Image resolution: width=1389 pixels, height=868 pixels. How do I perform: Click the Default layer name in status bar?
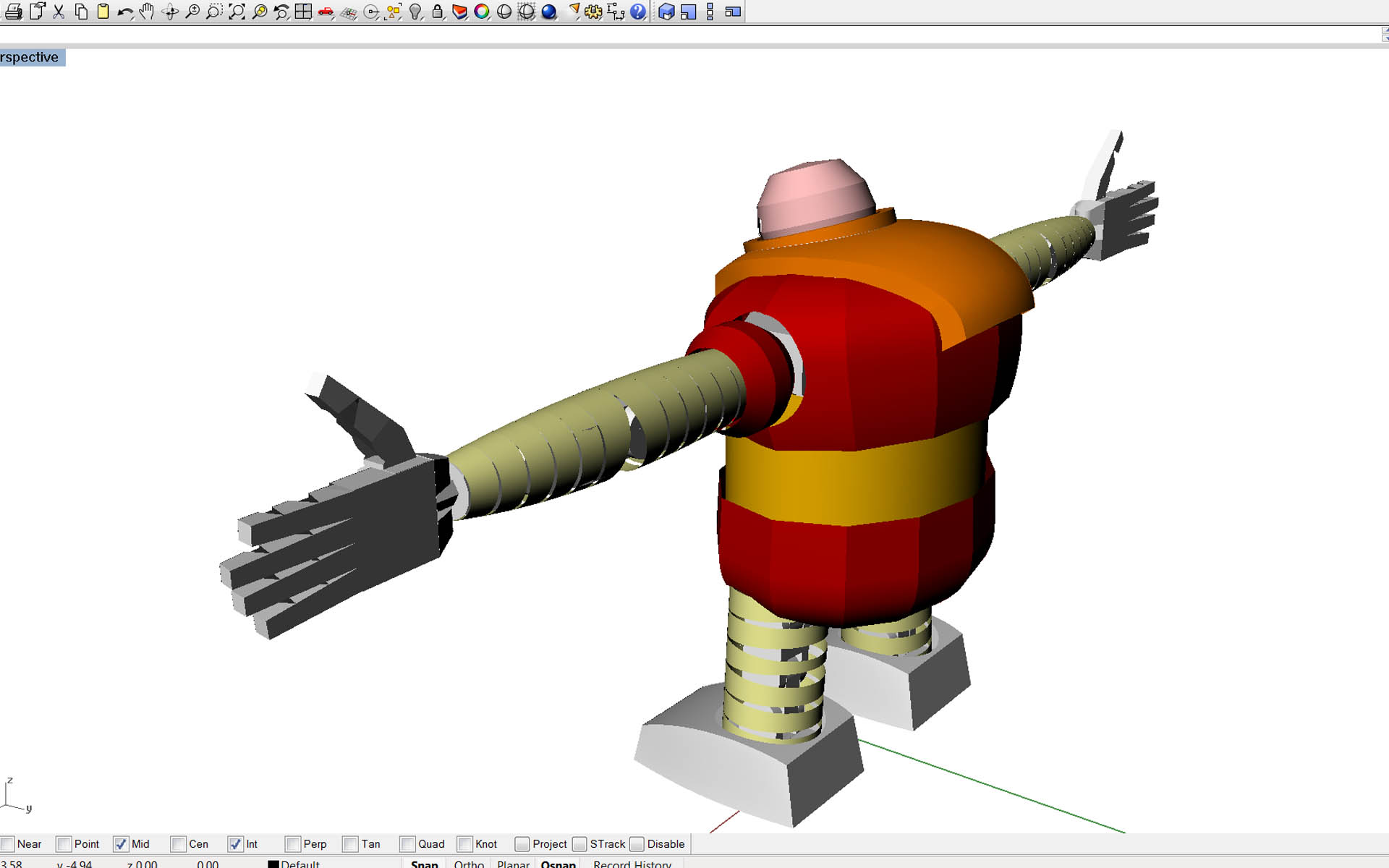(x=300, y=864)
